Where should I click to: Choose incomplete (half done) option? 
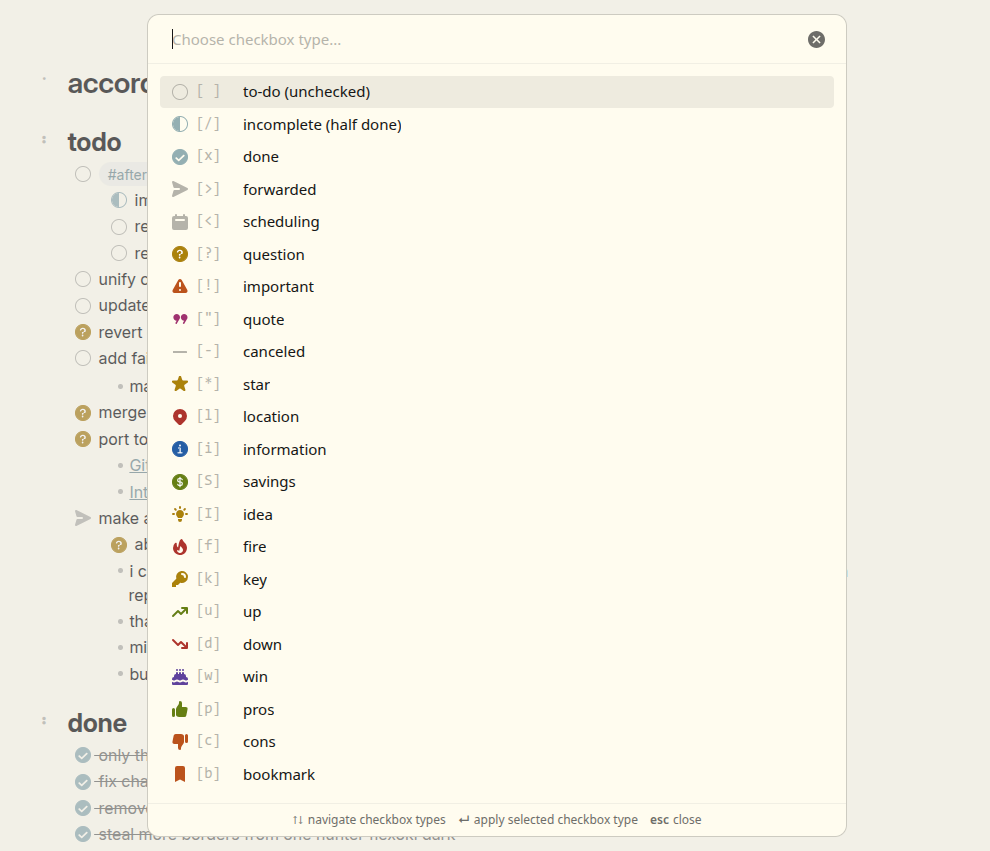(x=496, y=124)
